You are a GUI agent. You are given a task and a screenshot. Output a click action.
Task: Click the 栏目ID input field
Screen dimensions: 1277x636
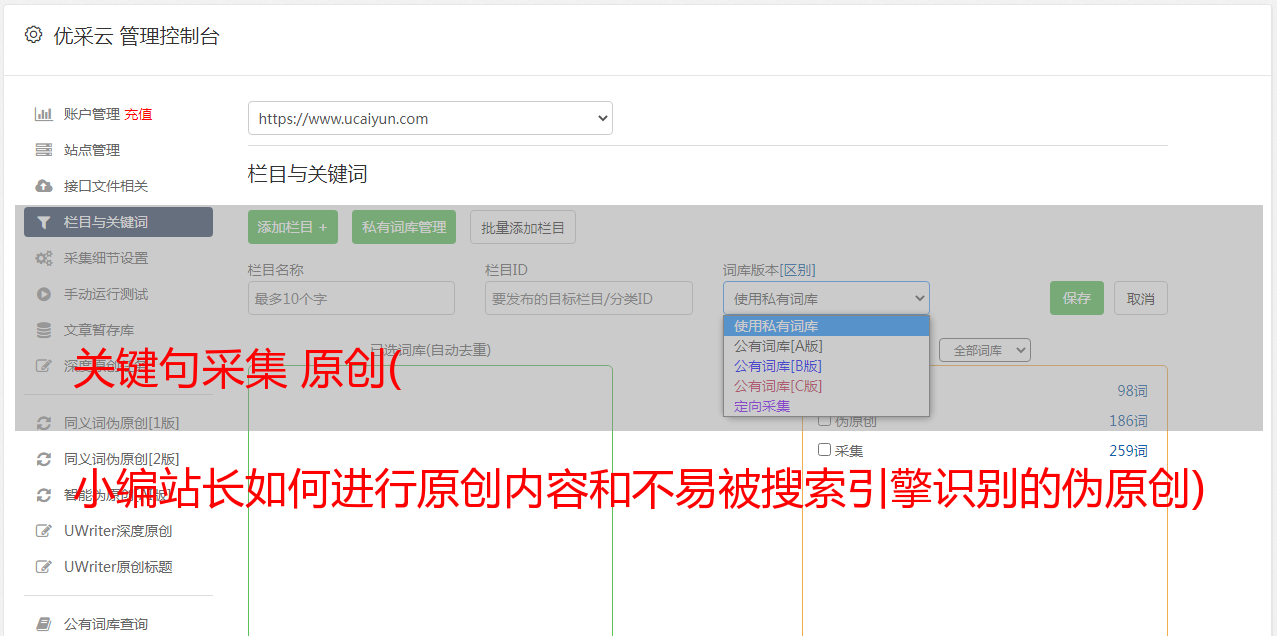tap(589, 298)
